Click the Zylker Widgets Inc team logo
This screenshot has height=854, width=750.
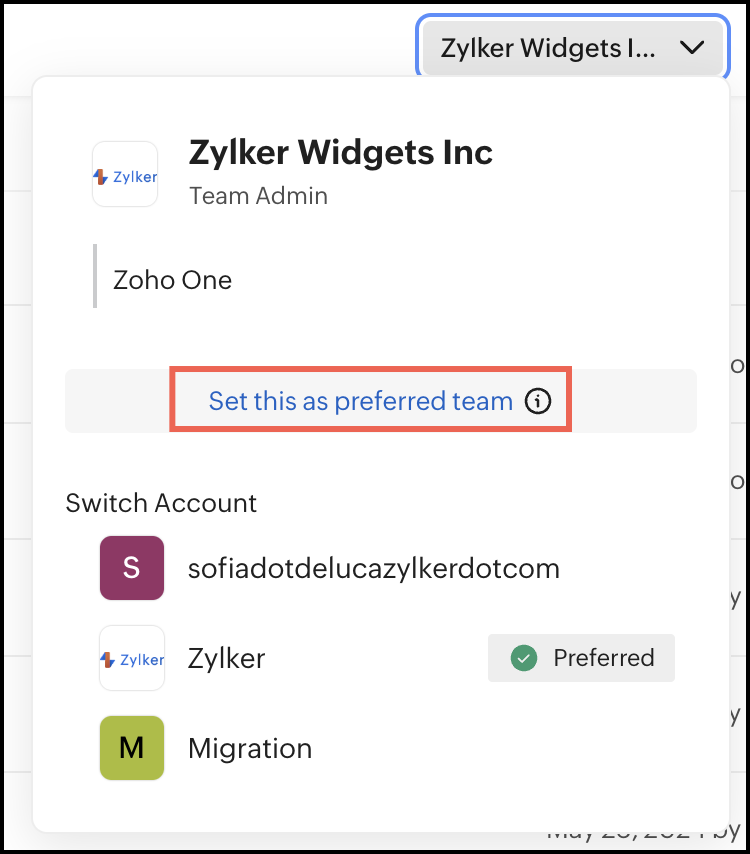click(125, 174)
